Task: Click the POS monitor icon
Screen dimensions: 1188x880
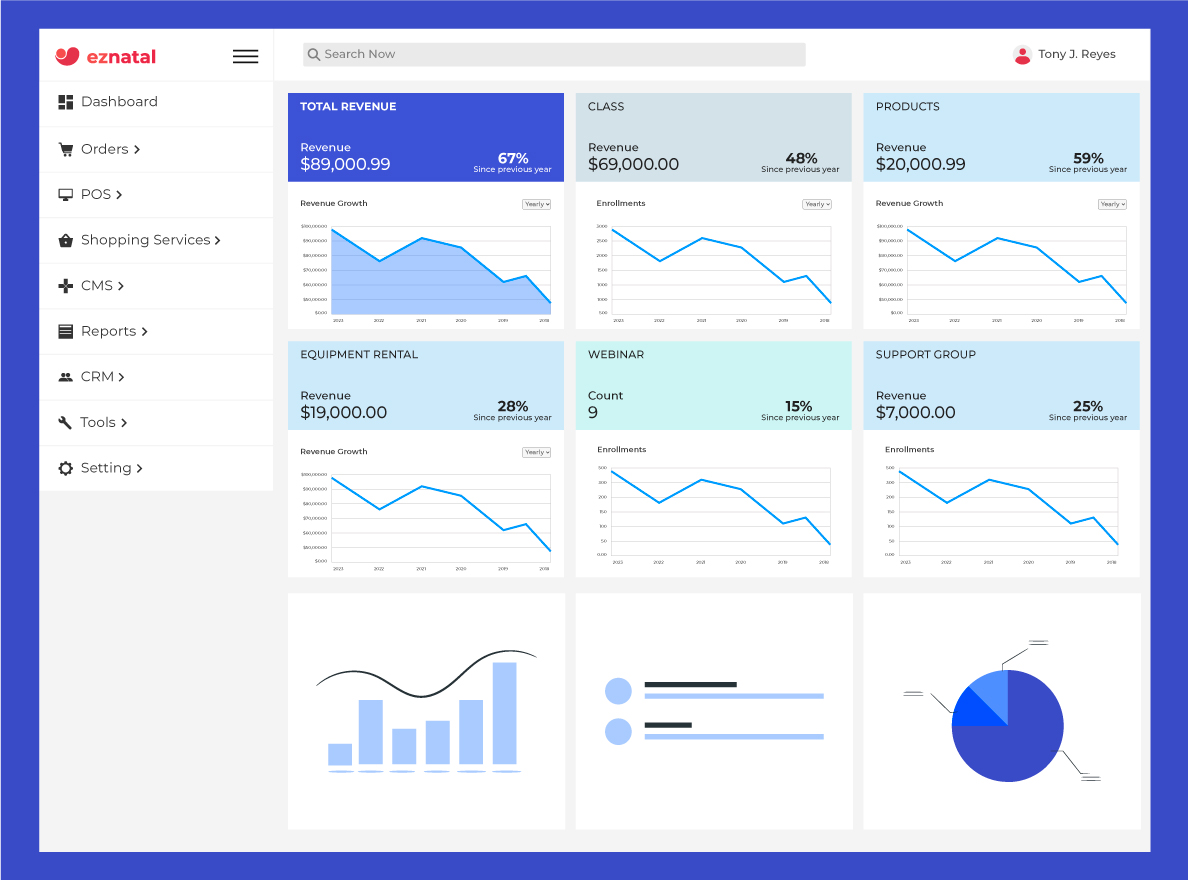Action: 66,195
